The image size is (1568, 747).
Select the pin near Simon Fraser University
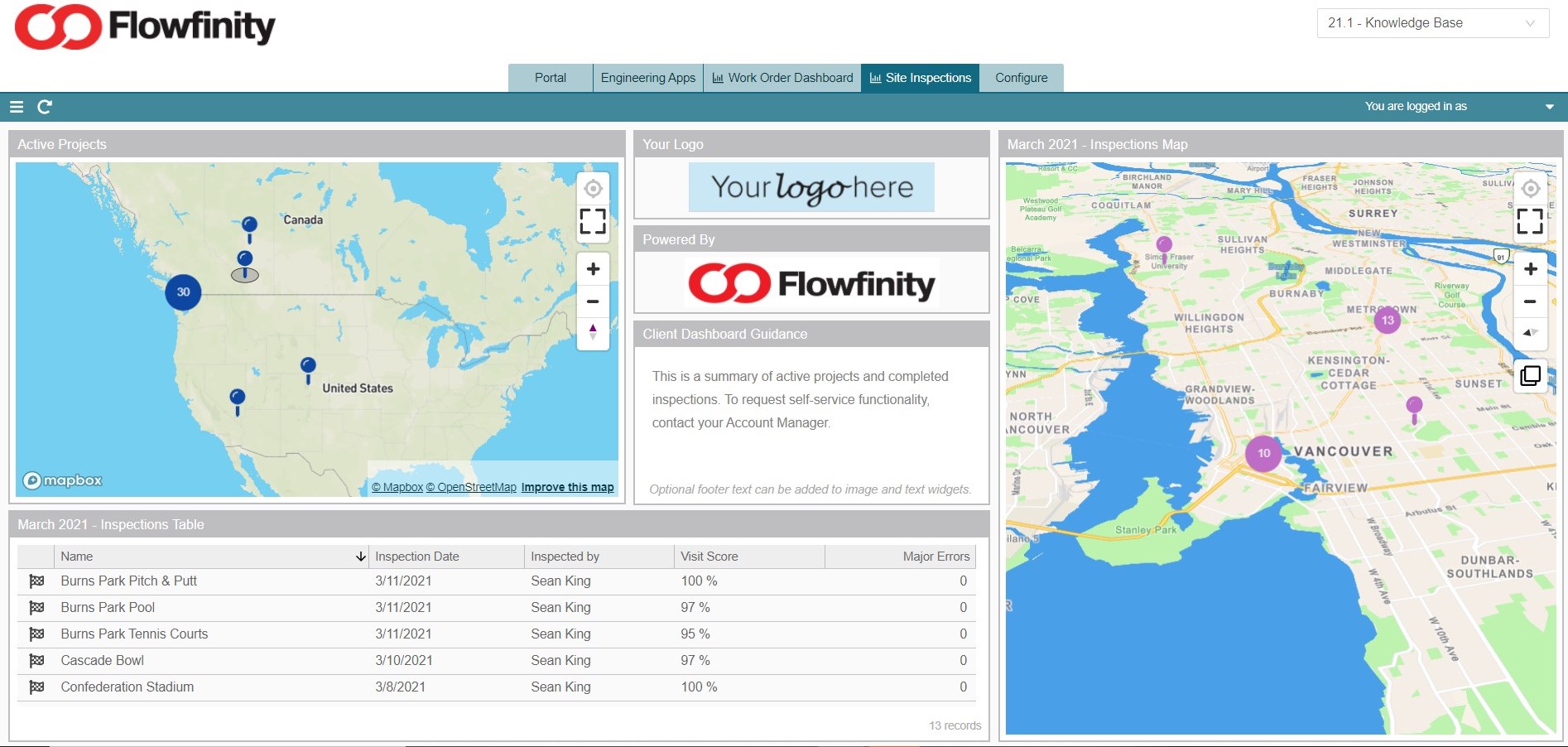point(1164,249)
